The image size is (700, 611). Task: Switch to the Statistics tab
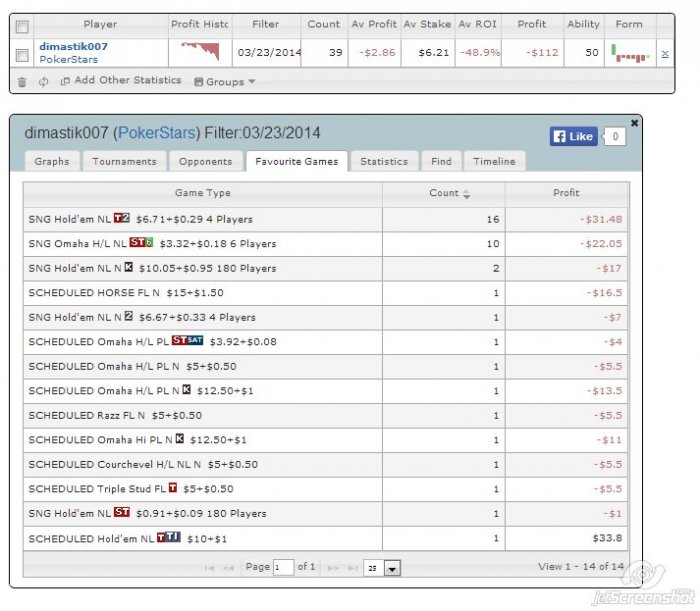tap(384, 161)
